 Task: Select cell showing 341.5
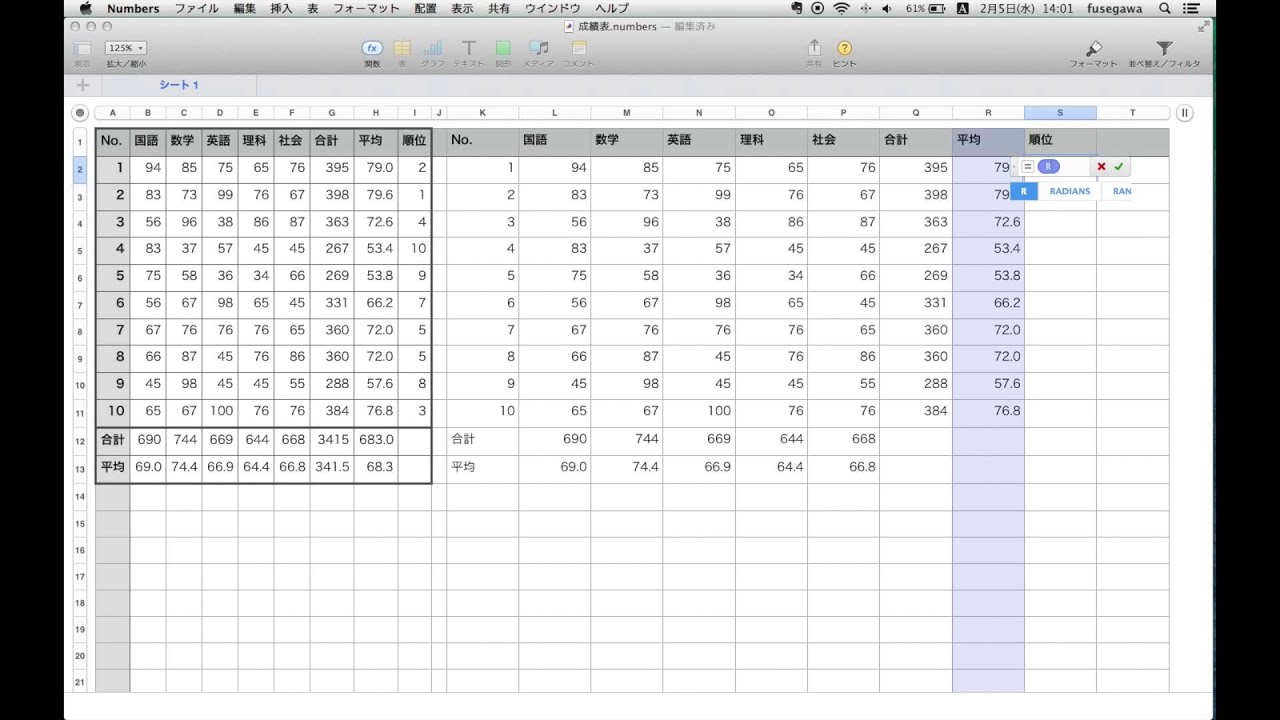click(x=332, y=467)
